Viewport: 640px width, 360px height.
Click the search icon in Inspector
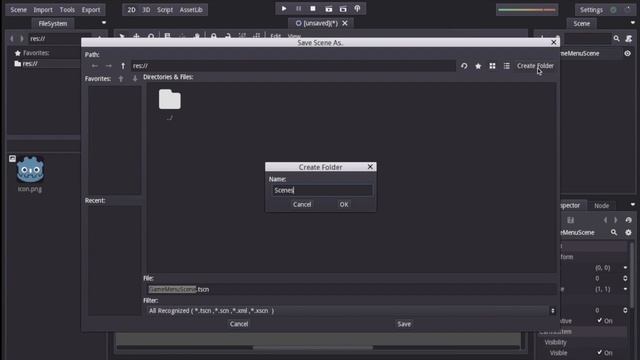(x=614, y=232)
